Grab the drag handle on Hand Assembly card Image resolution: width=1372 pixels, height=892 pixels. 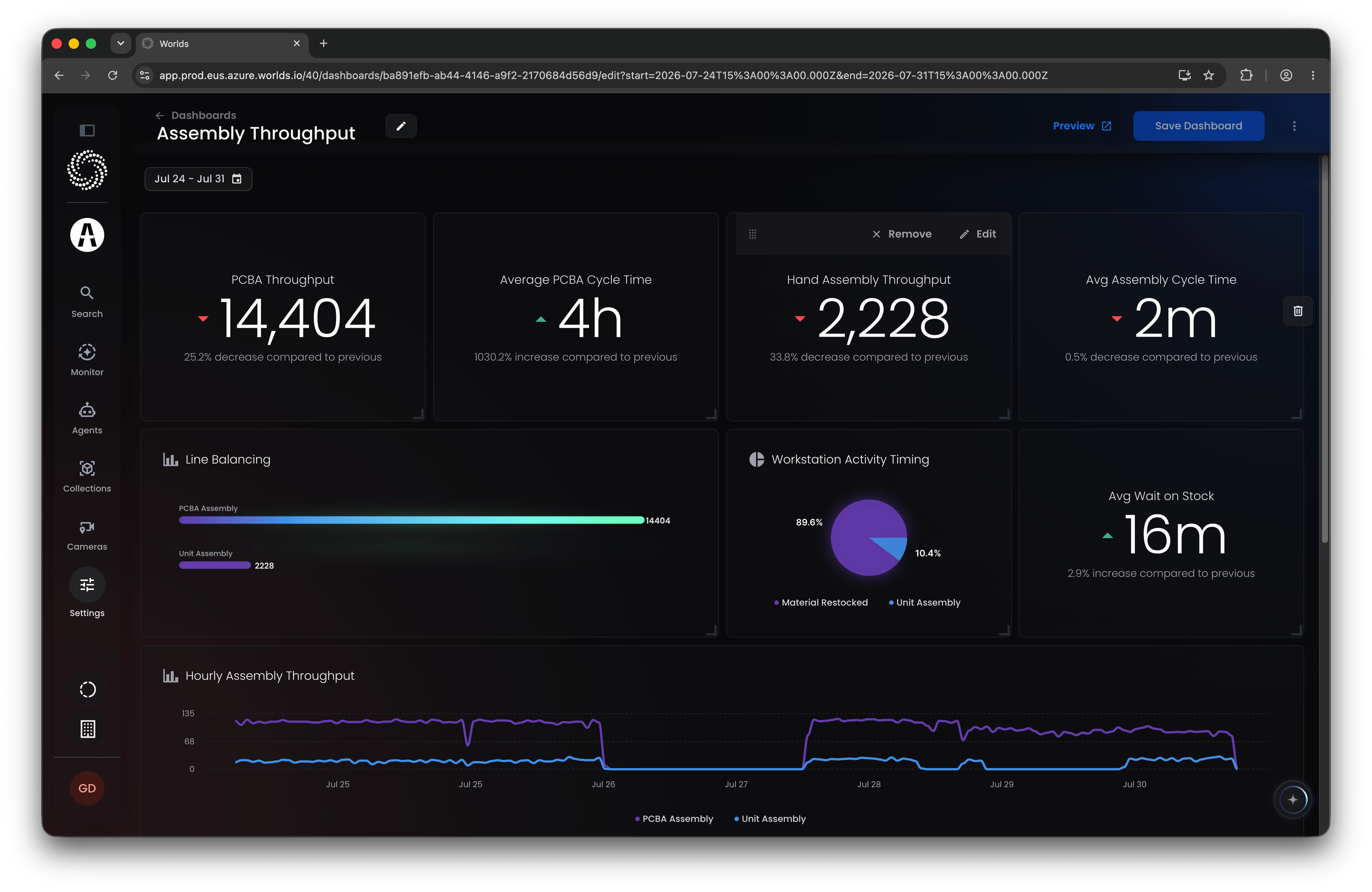click(752, 233)
